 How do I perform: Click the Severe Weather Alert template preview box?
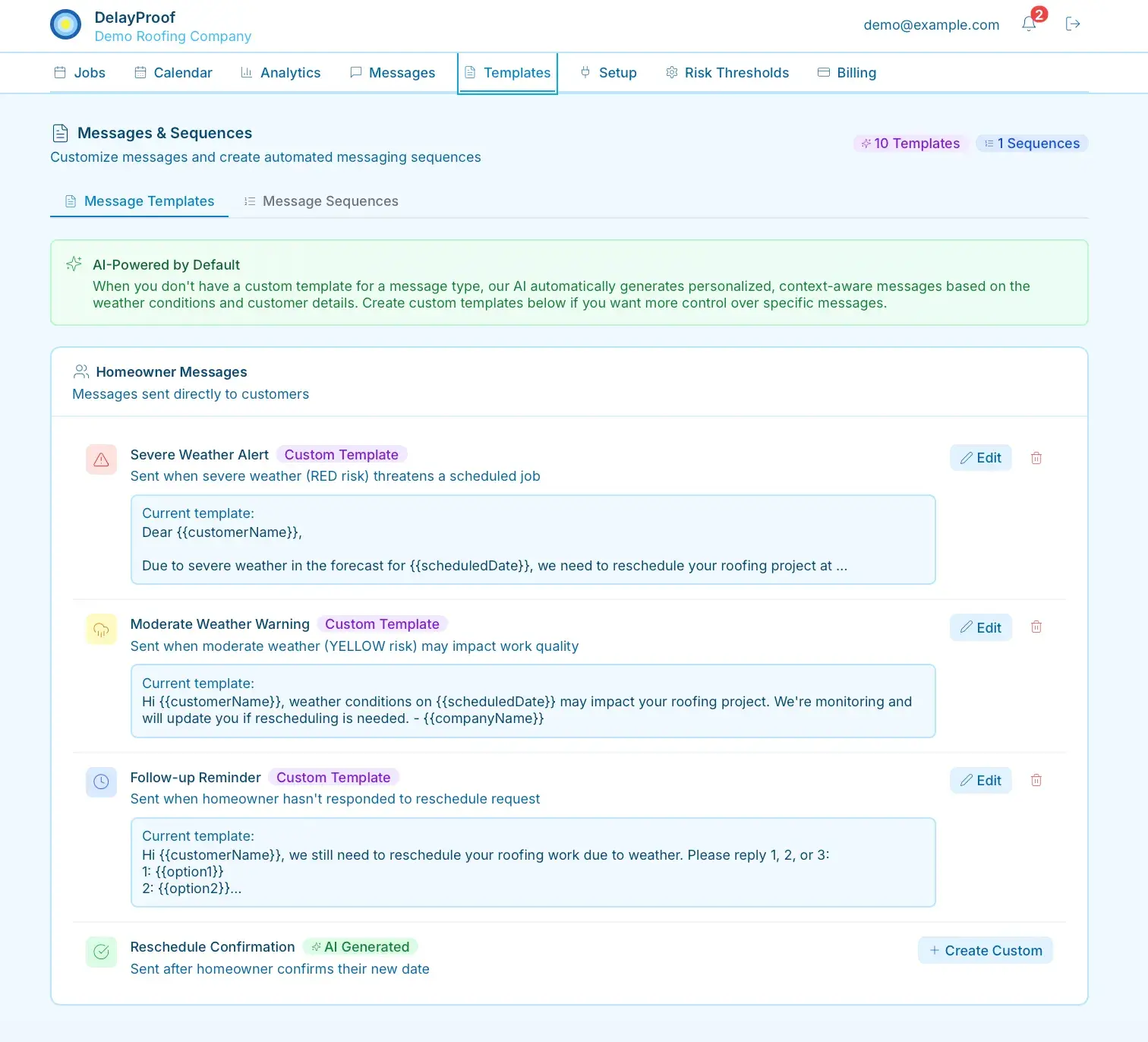pyautogui.click(x=533, y=539)
